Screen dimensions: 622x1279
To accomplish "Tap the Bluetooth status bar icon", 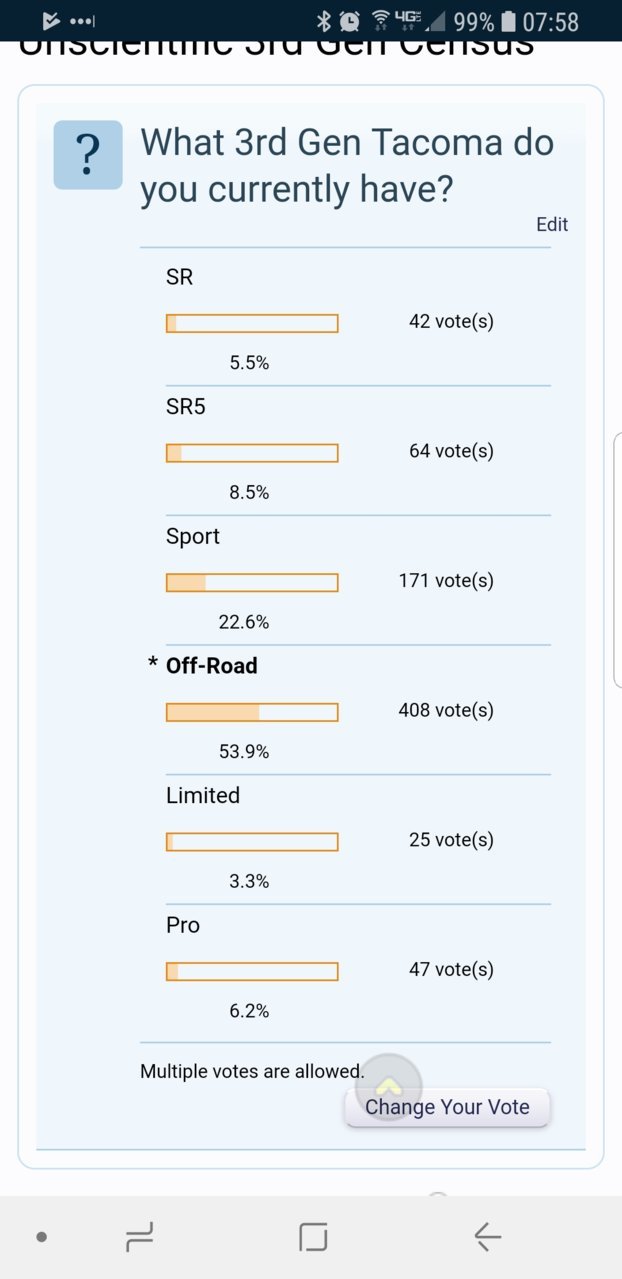I will [323, 21].
